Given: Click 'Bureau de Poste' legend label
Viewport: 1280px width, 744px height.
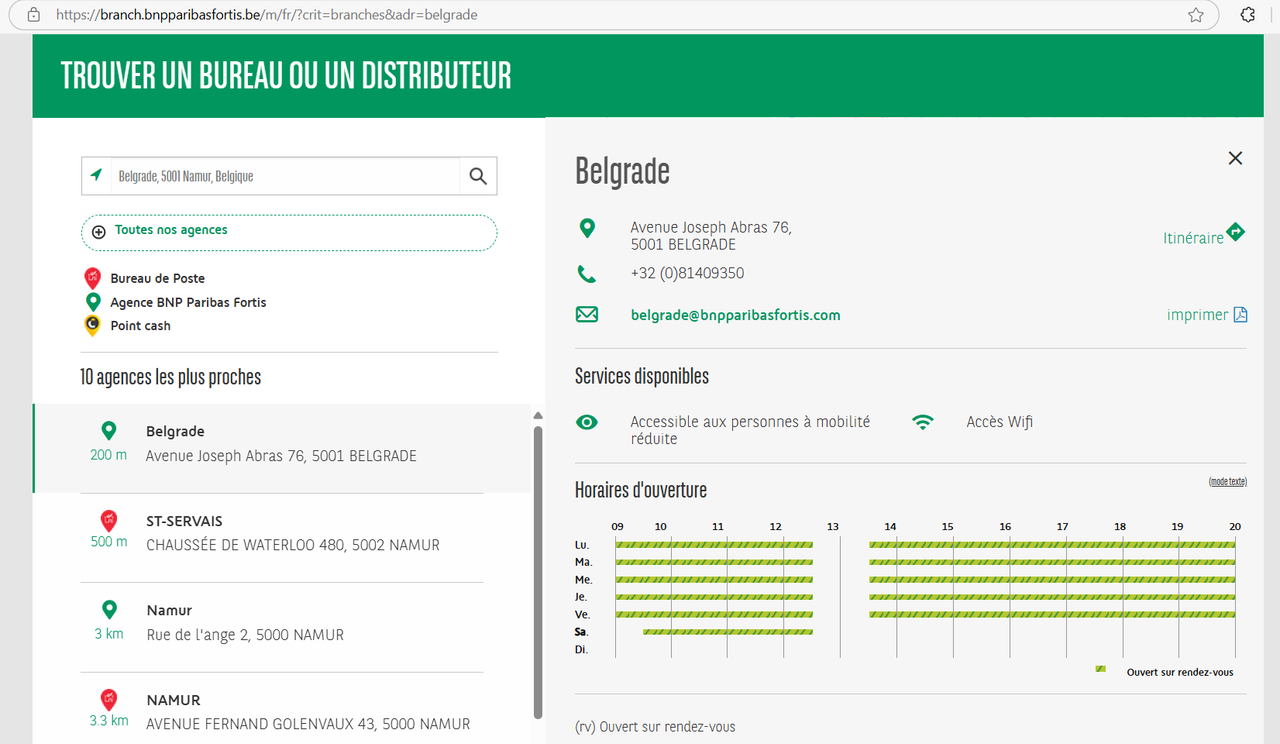Looking at the screenshot, I should tap(158, 279).
